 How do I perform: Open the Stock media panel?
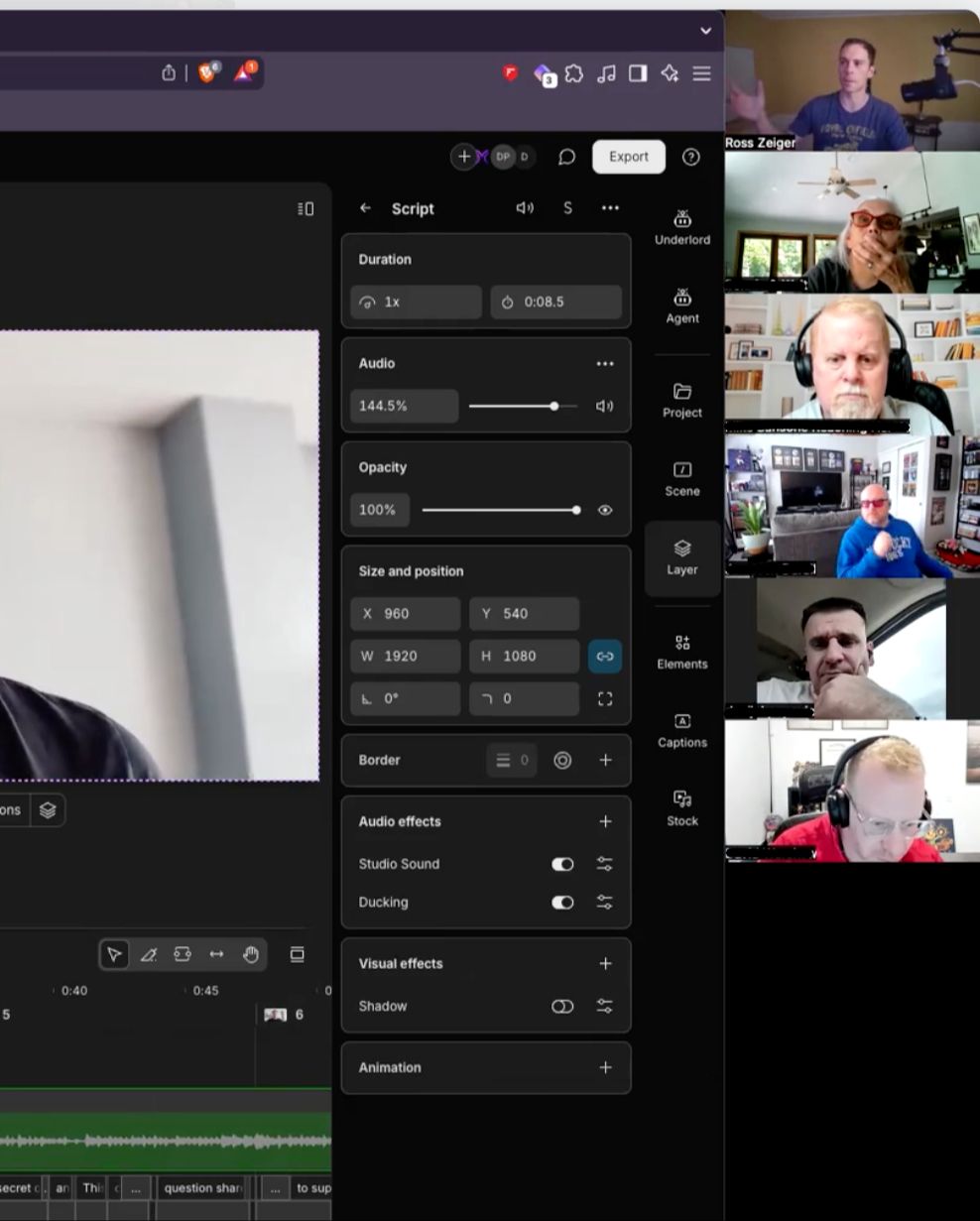682,808
